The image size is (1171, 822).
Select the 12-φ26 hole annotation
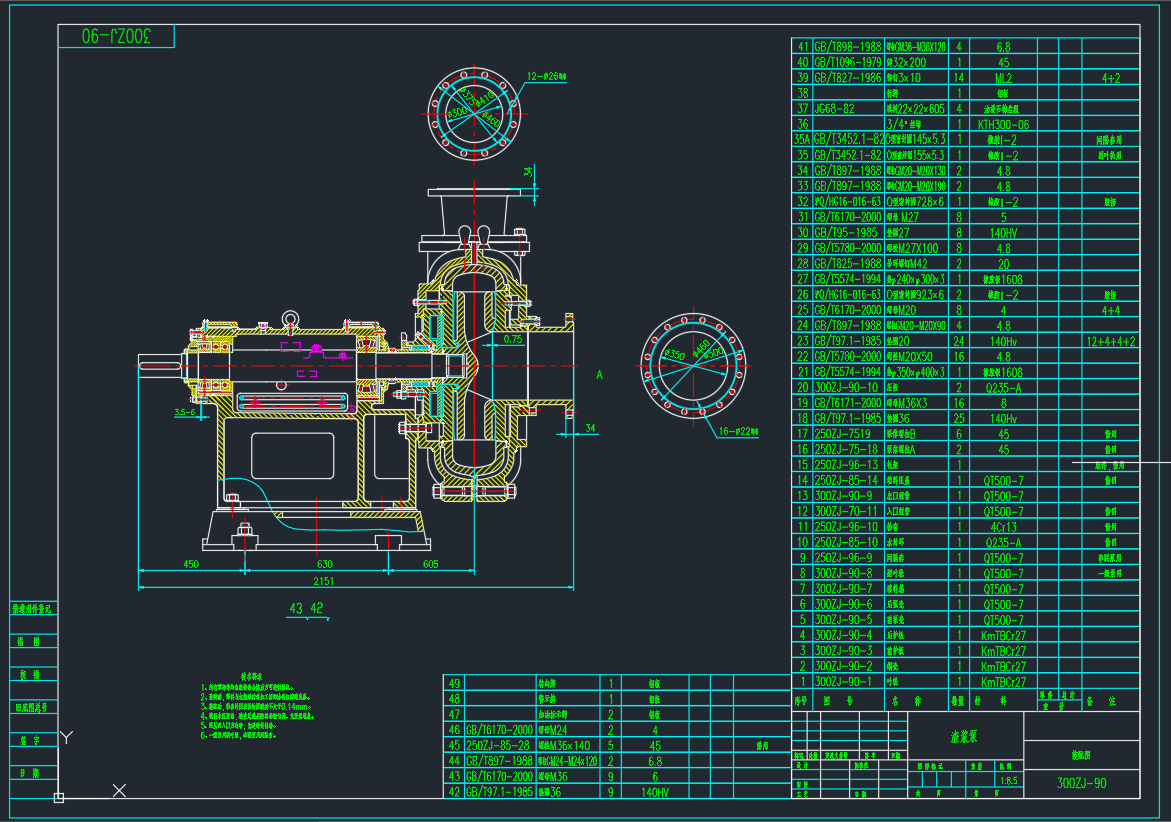pyautogui.click(x=546, y=75)
